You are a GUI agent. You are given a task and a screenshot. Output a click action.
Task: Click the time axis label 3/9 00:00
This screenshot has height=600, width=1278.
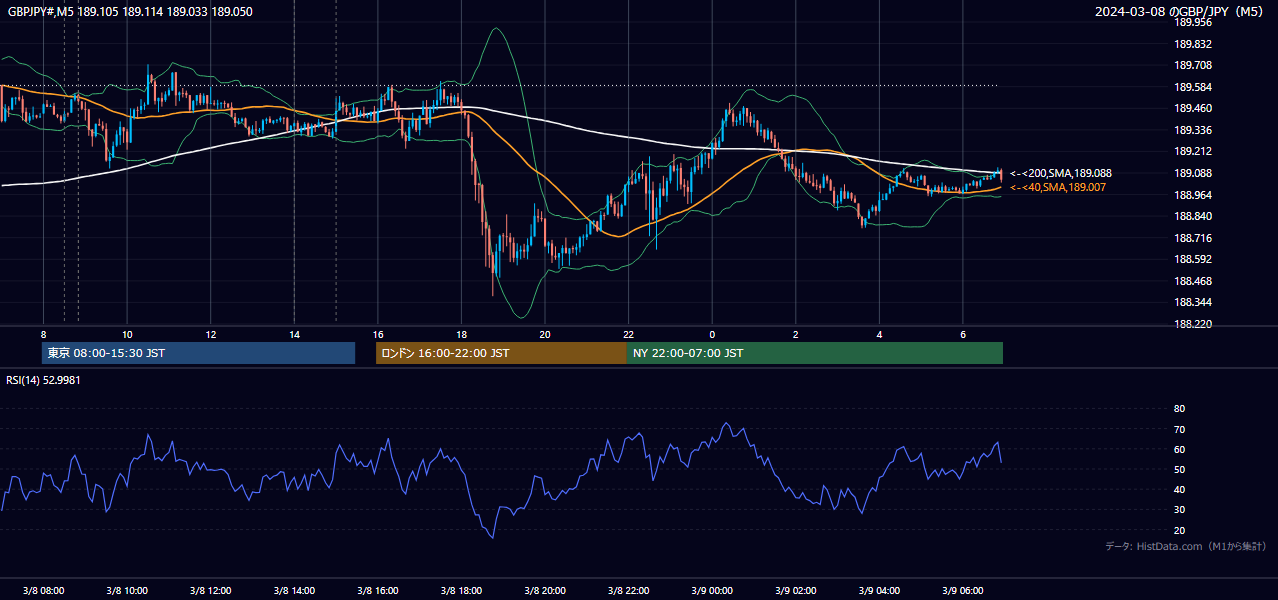(x=712, y=590)
